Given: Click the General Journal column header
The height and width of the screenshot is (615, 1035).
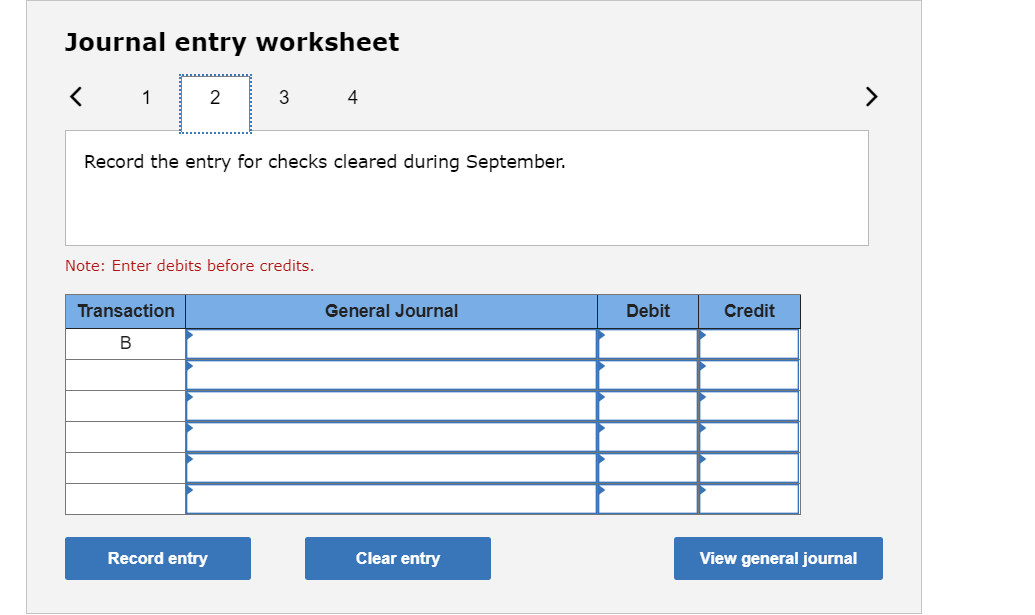Looking at the screenshot, I should [x=391, y=311].
